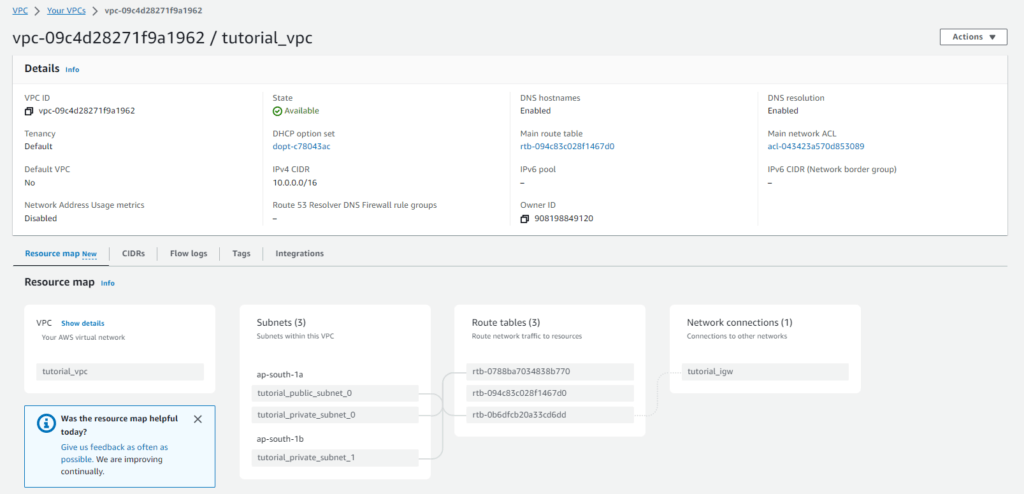Open the Details Info link
The width and height of the screenshot is (1024, 494).
point(72,70)
